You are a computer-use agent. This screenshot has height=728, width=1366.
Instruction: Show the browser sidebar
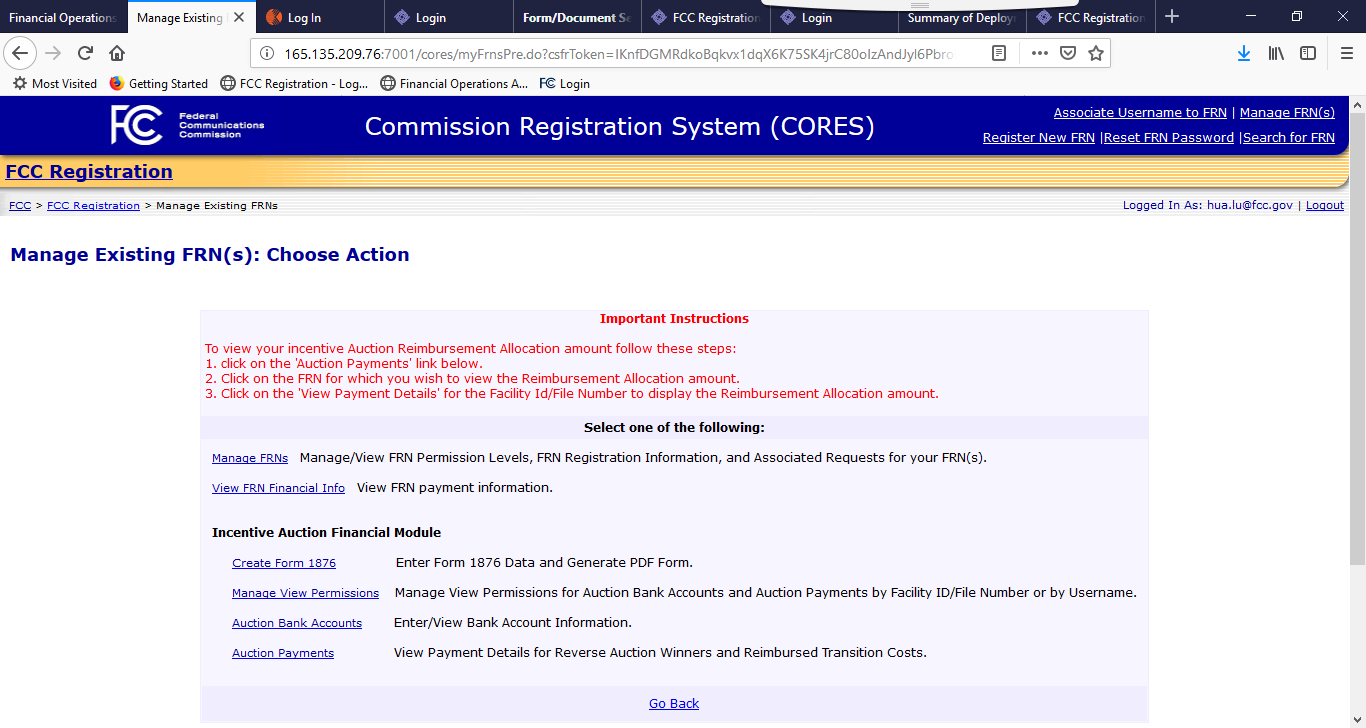pyautogui.click(x=1308, y=53)
